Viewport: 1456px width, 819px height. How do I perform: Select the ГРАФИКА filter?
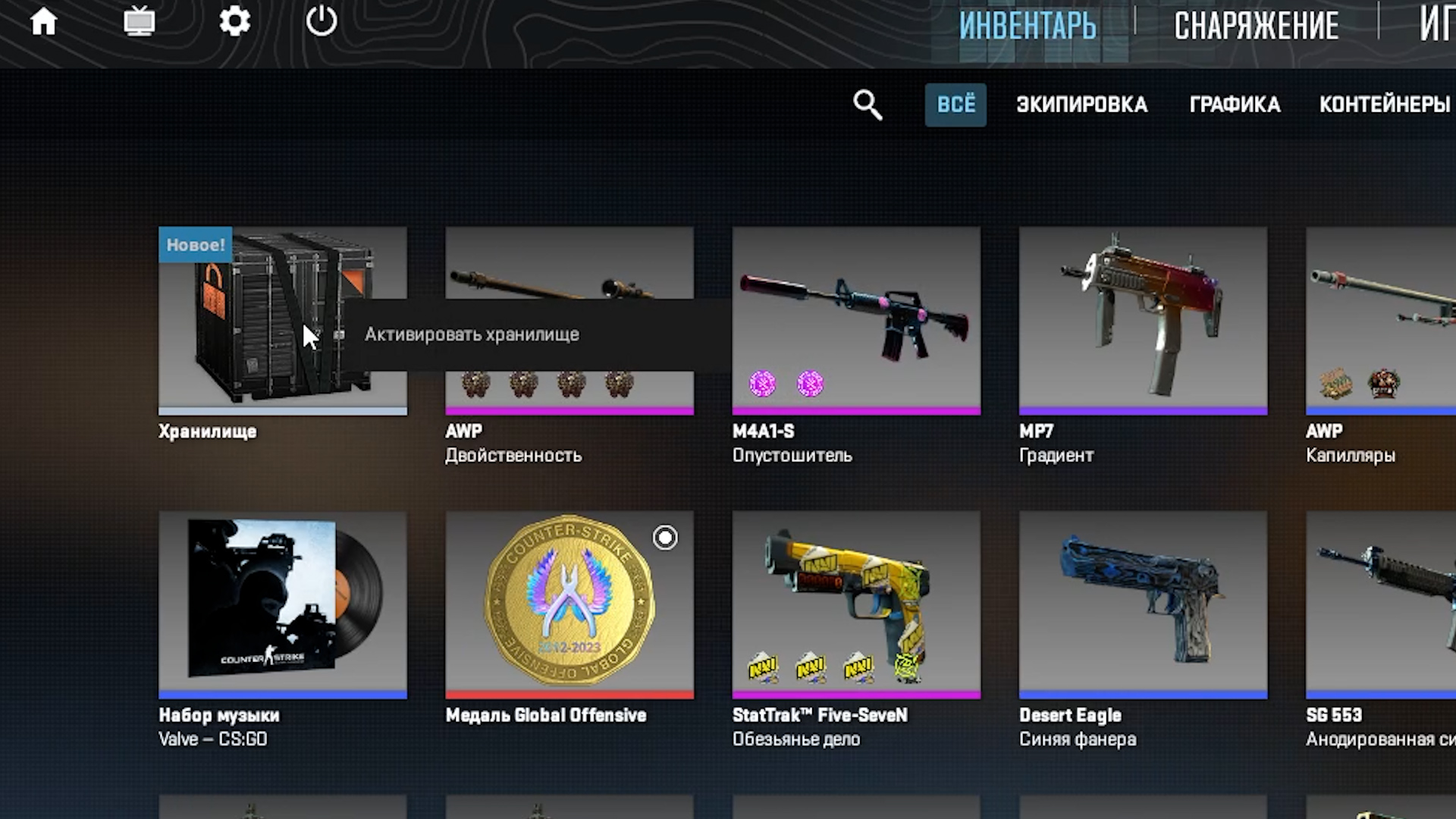1235,105
